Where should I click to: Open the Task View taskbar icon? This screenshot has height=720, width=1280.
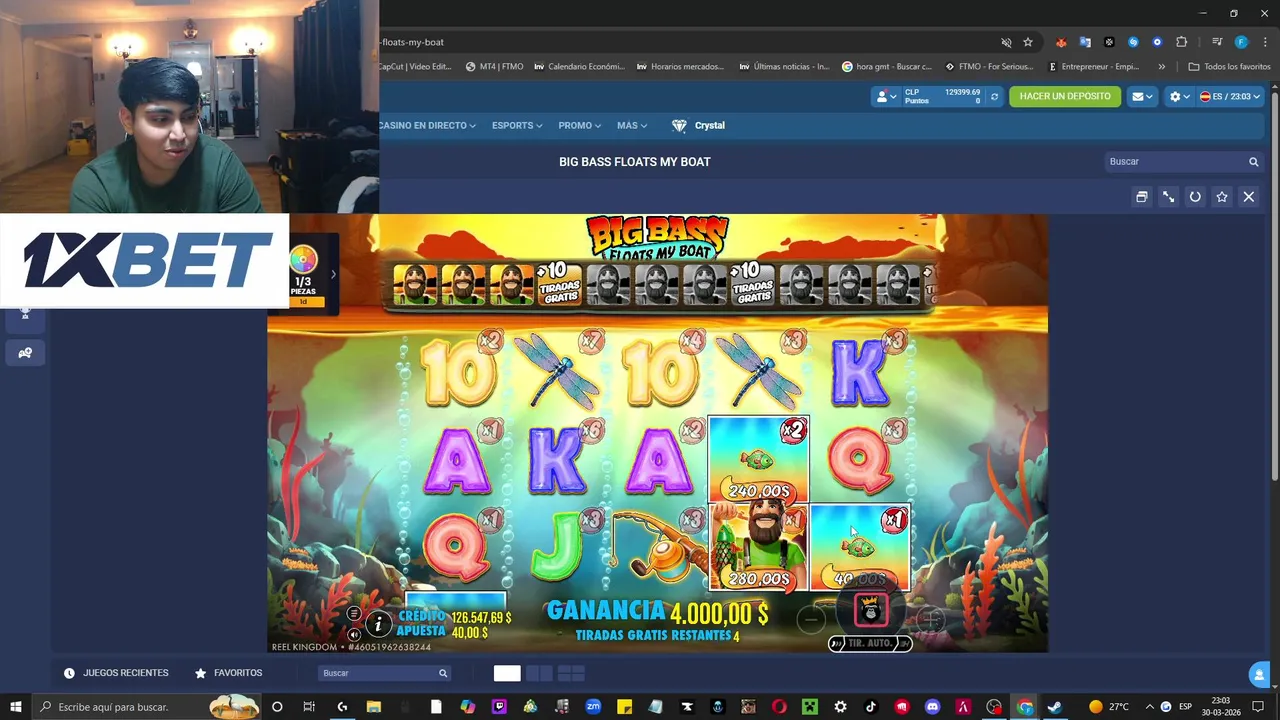pyautogui.click(x=309, y=707)
